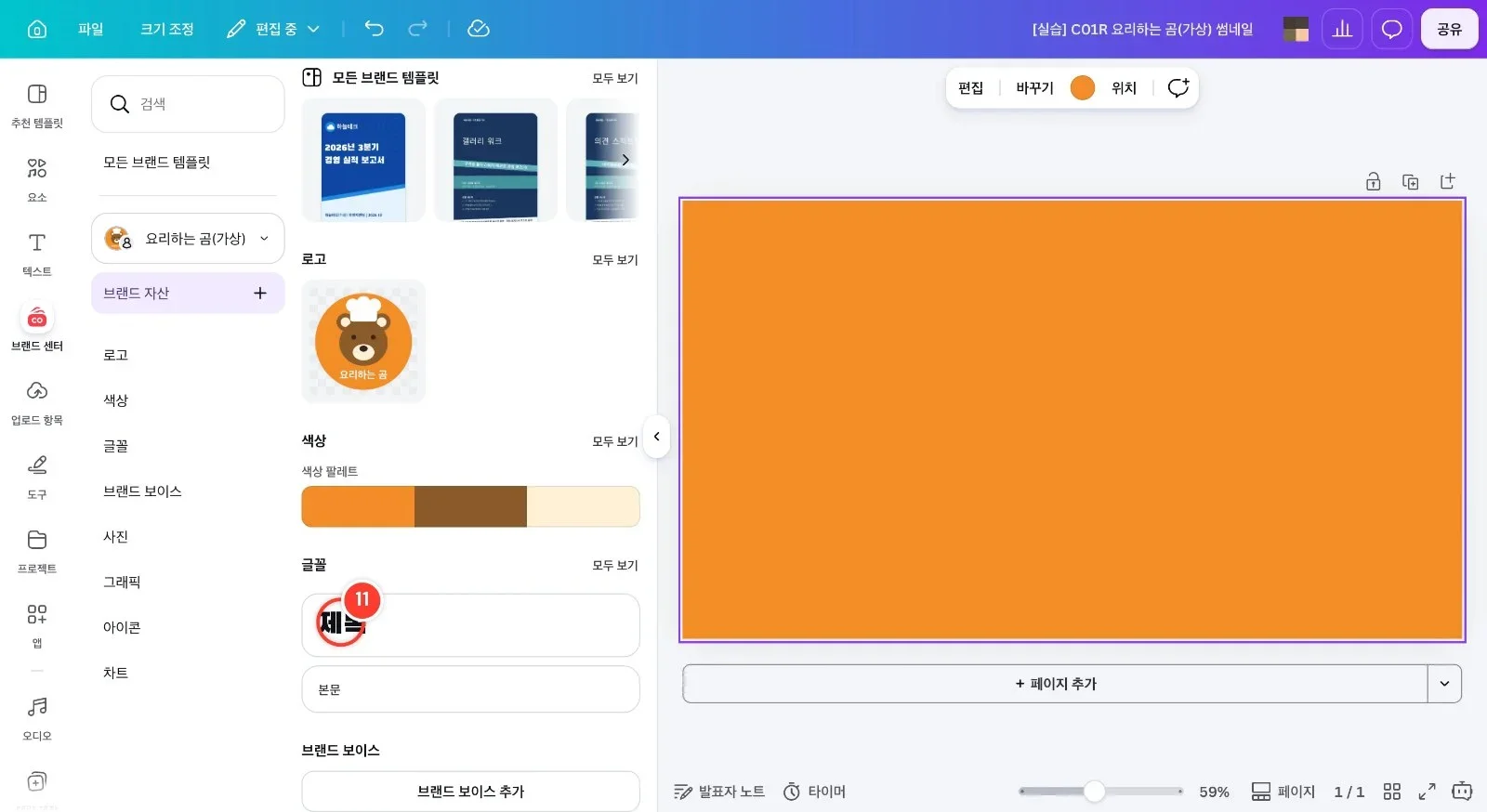Undo the last action
This screenshot has width=1487, height=812.
tap(374, 29)
